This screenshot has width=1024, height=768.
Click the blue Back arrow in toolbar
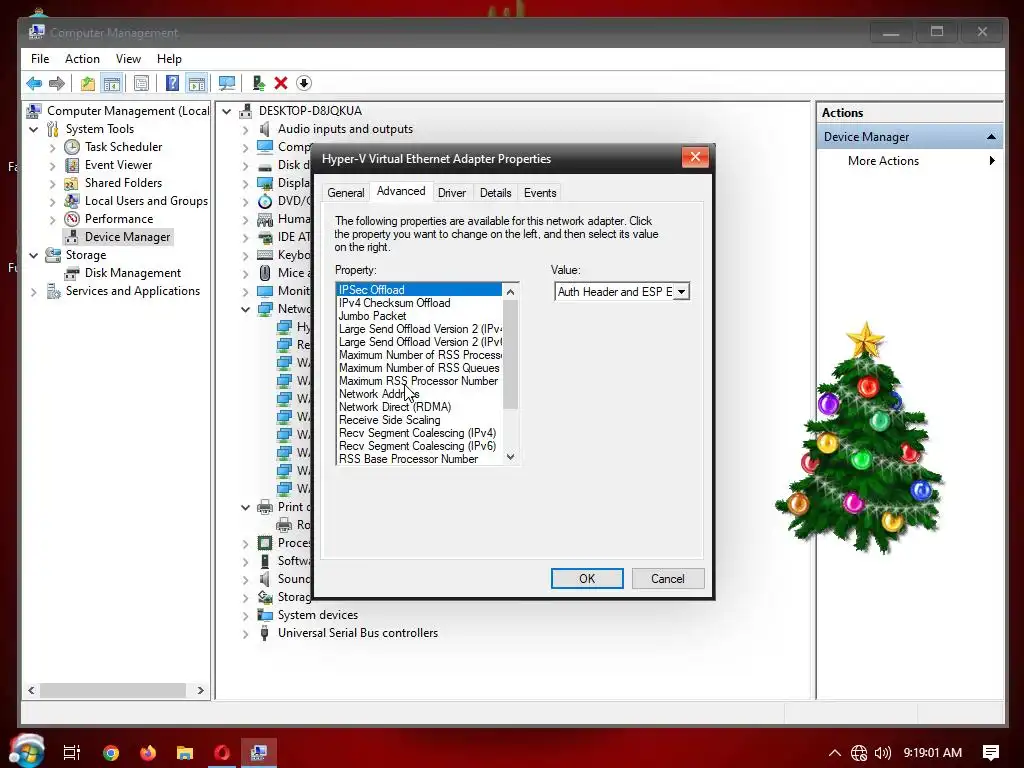[34, 84]
